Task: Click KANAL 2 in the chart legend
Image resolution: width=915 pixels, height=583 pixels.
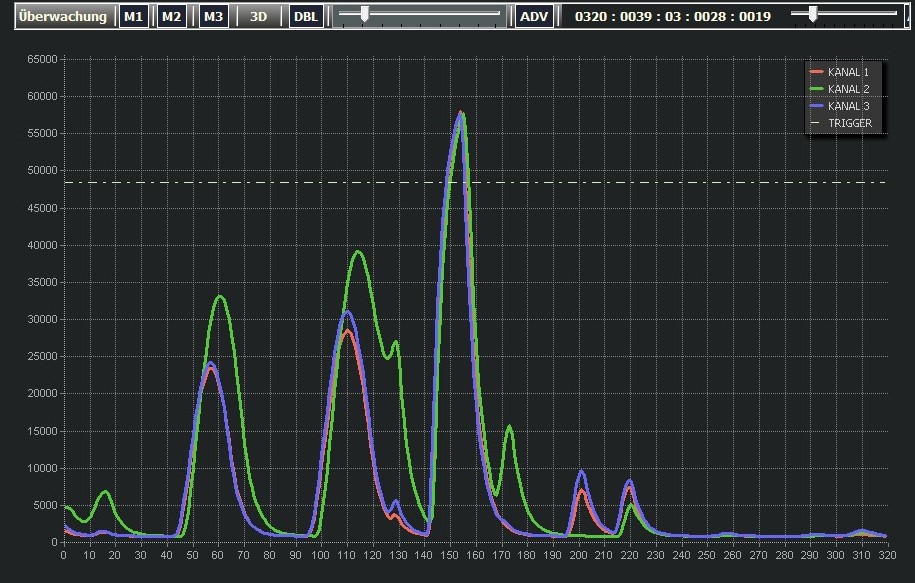Action: click(x=848, y=89)
